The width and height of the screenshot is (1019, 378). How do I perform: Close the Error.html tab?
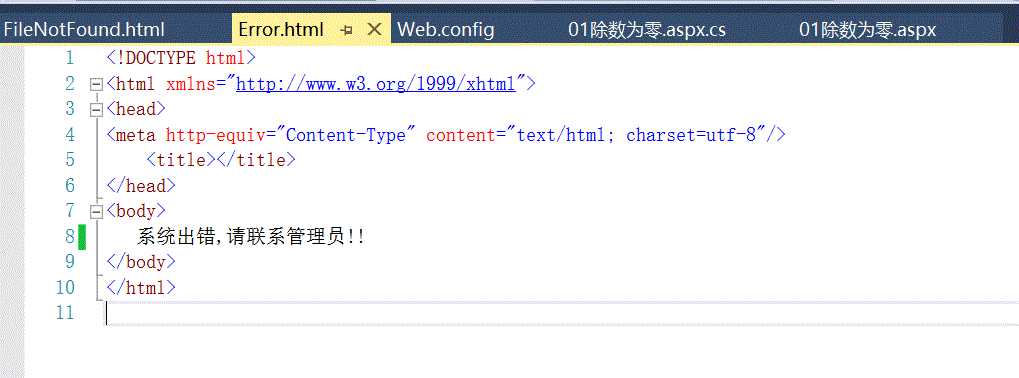374,29
